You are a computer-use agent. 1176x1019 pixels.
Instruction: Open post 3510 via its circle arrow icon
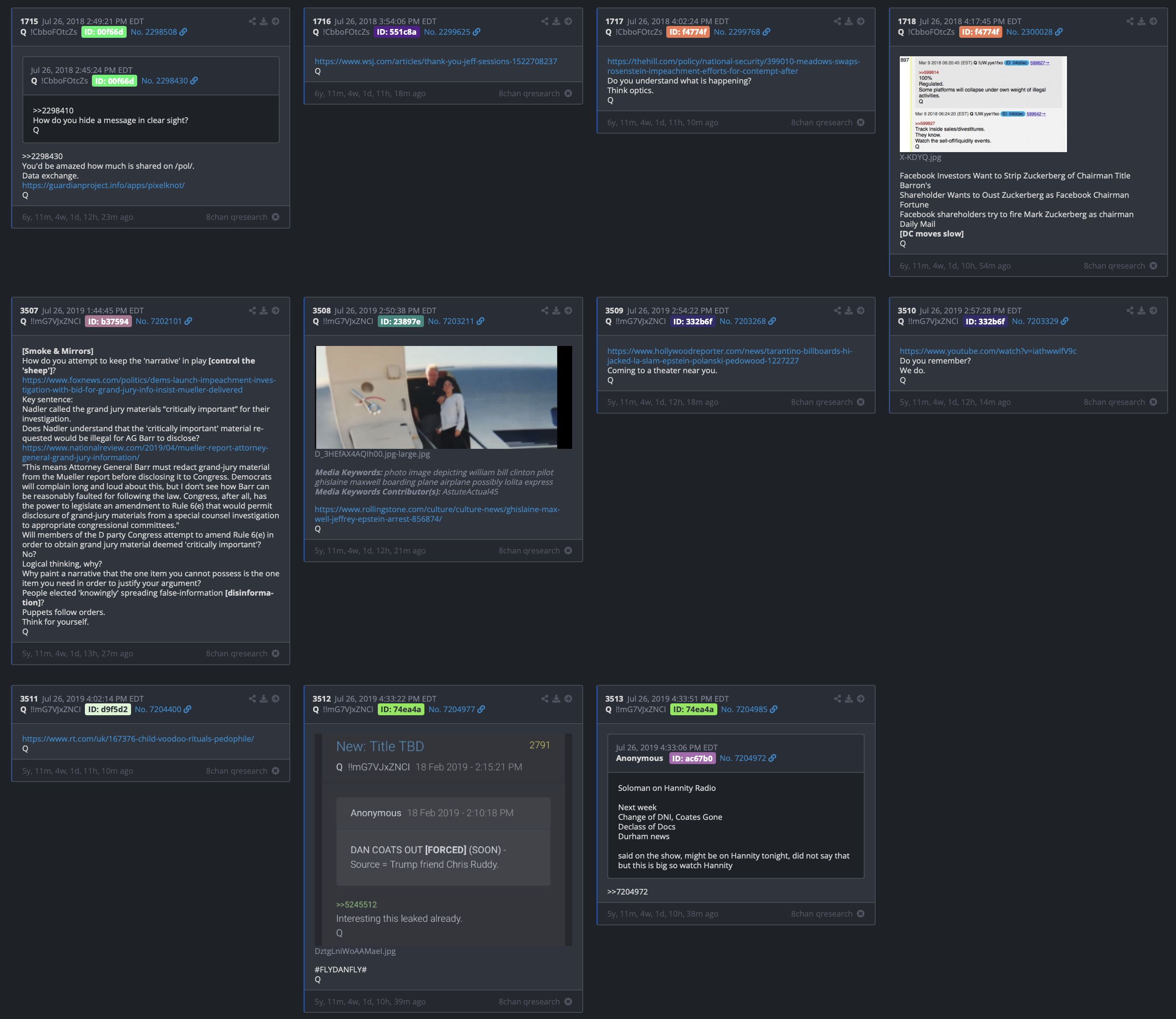[1153, 311]
